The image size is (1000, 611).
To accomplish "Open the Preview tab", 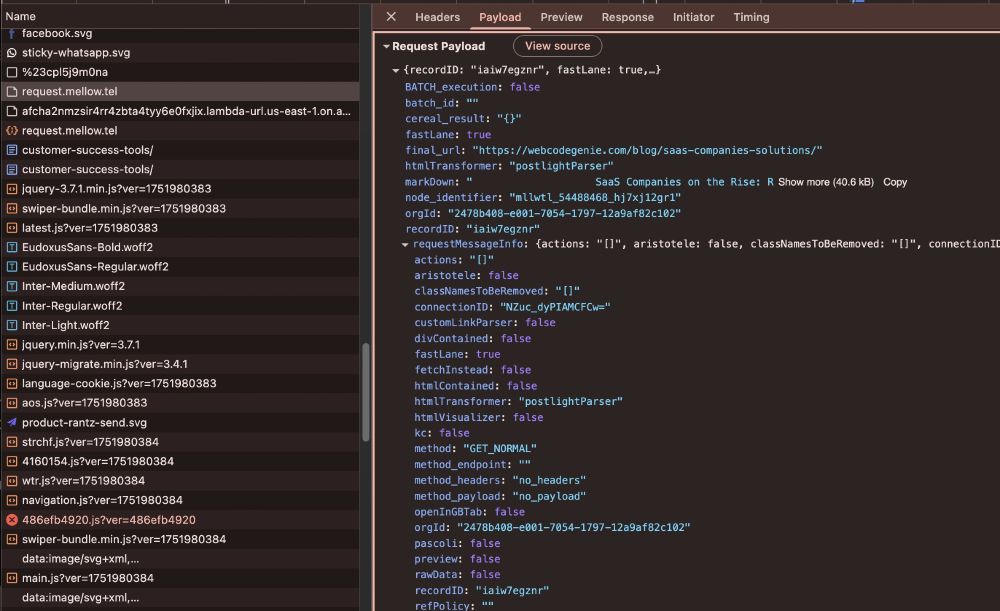I will pyautogui.click(x=561, y=17).
